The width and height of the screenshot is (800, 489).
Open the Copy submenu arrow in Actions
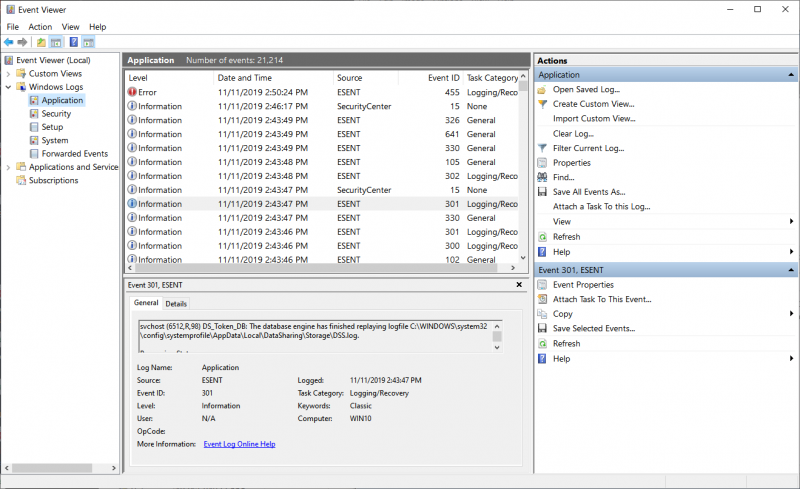(791, 314)
